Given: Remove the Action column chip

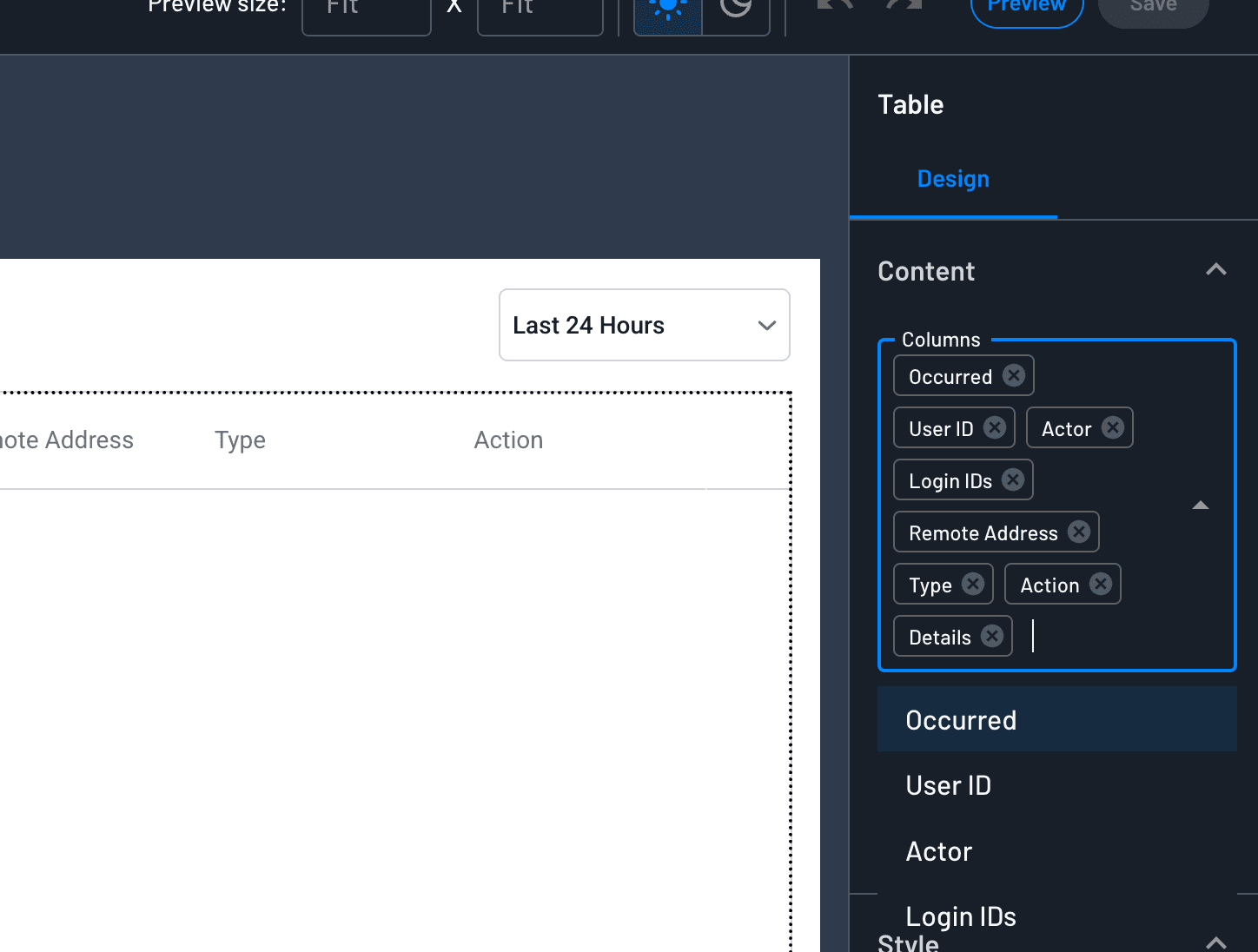Looking at the screenshot, I should 1100,584.
